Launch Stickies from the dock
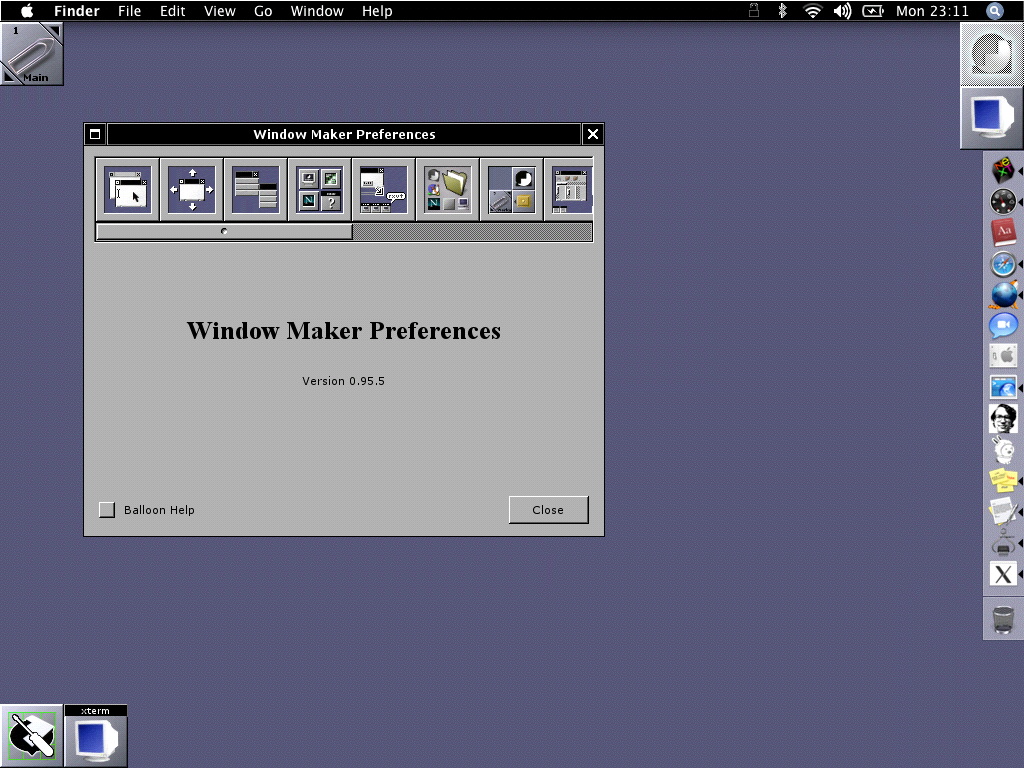The width and height of the screenshot is (1024, 768). click(1003, 480)
